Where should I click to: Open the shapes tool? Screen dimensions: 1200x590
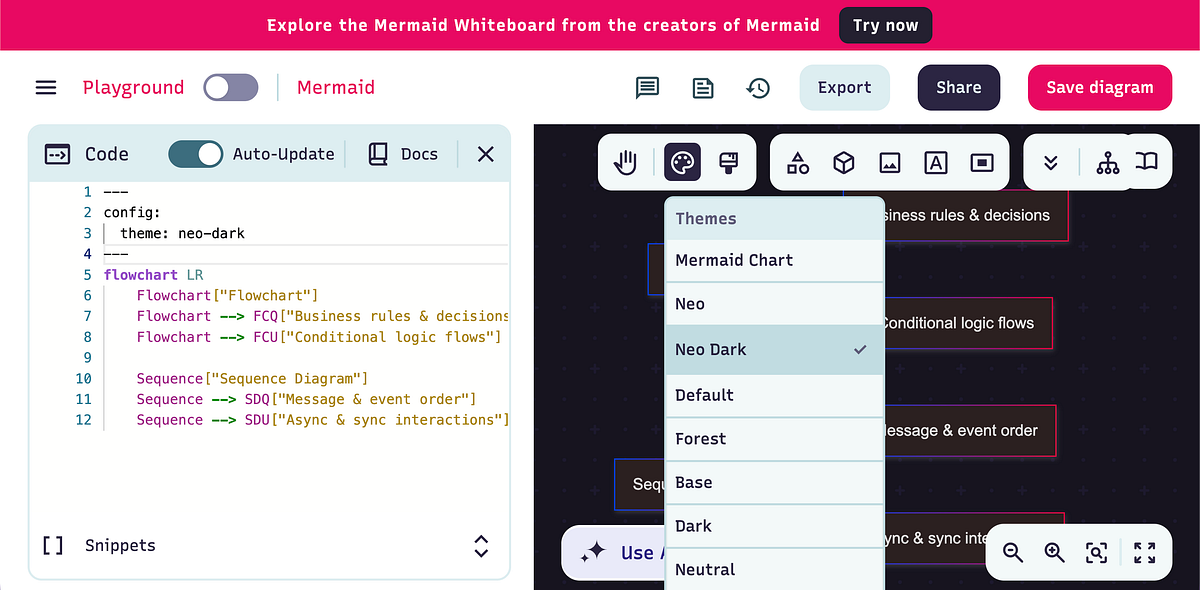[798, 163]
